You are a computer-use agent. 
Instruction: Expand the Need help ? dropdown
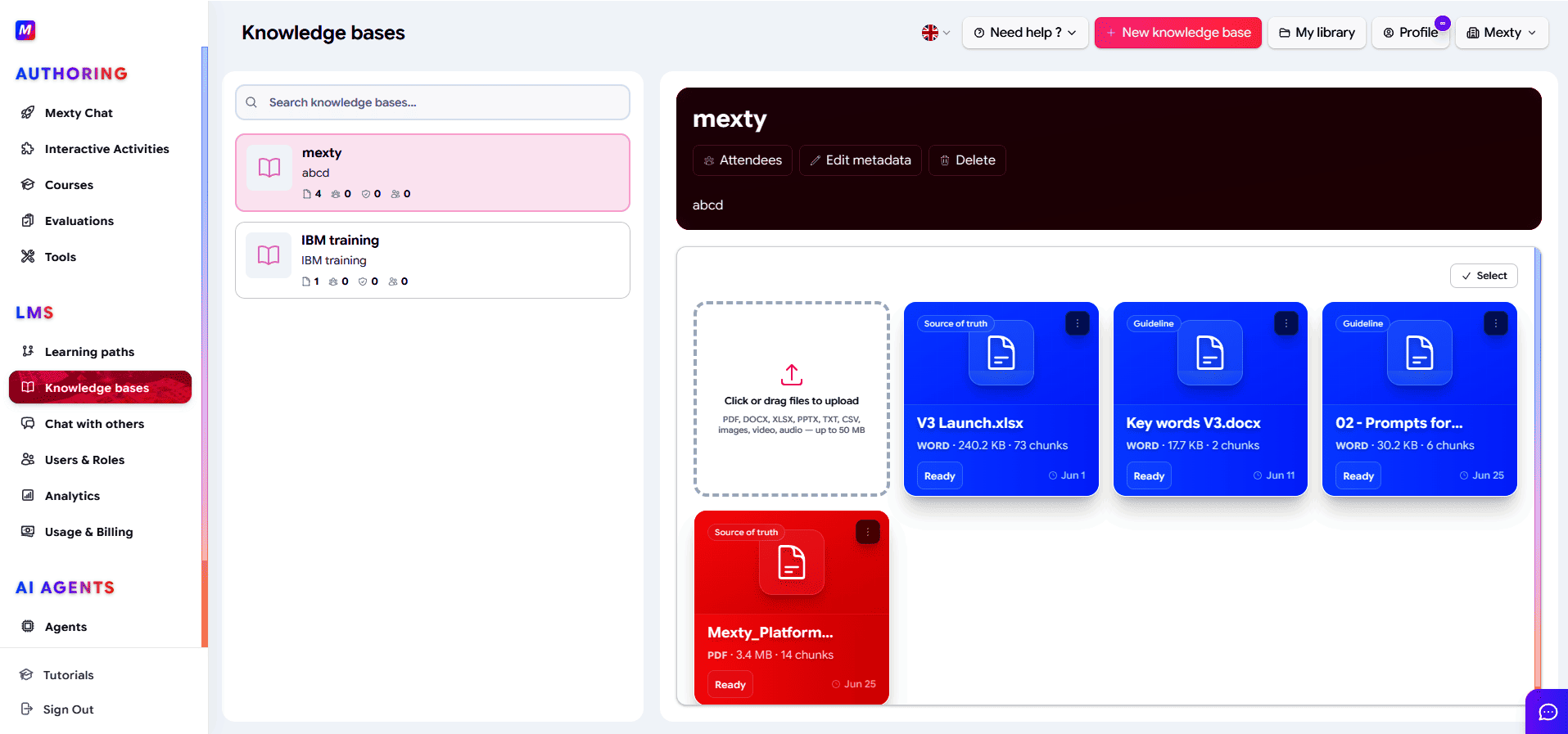(1025, 33)
